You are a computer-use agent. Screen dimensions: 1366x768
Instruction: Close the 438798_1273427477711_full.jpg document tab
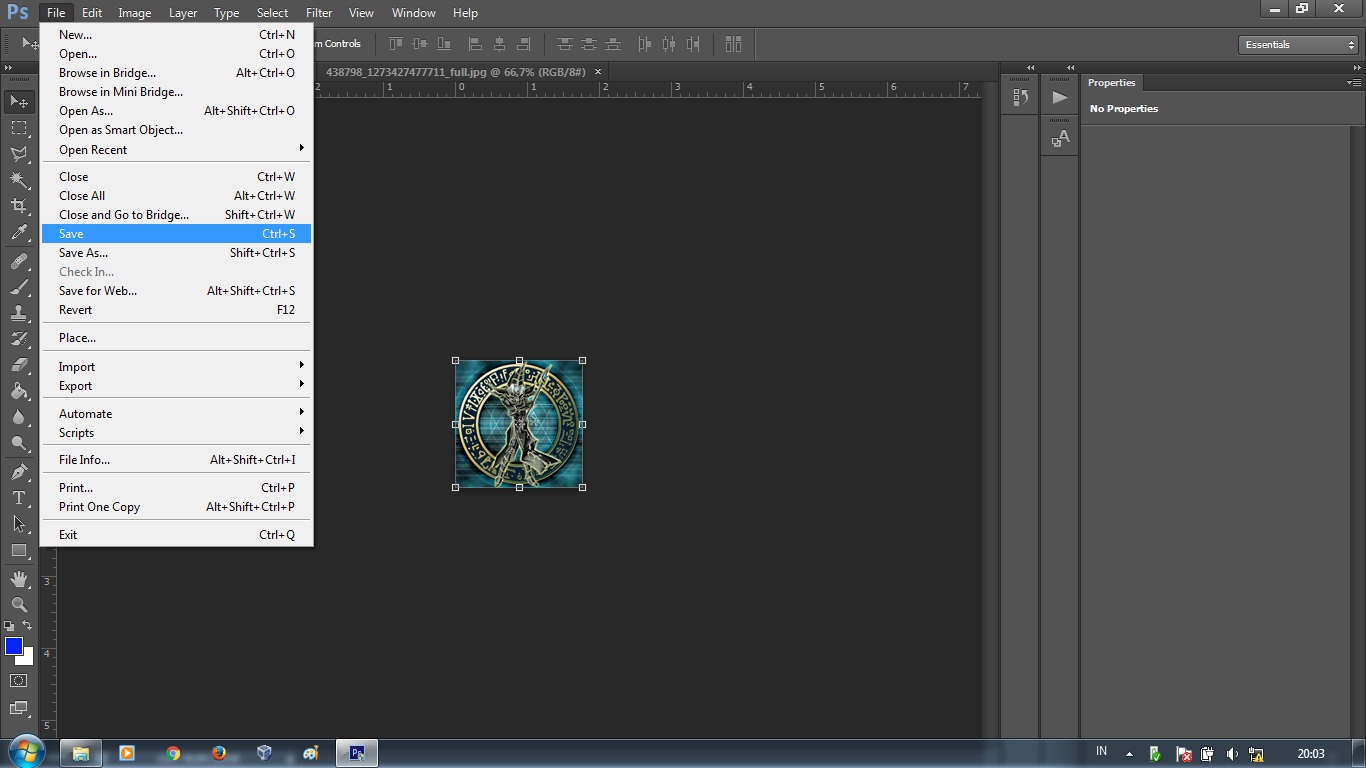598,72
